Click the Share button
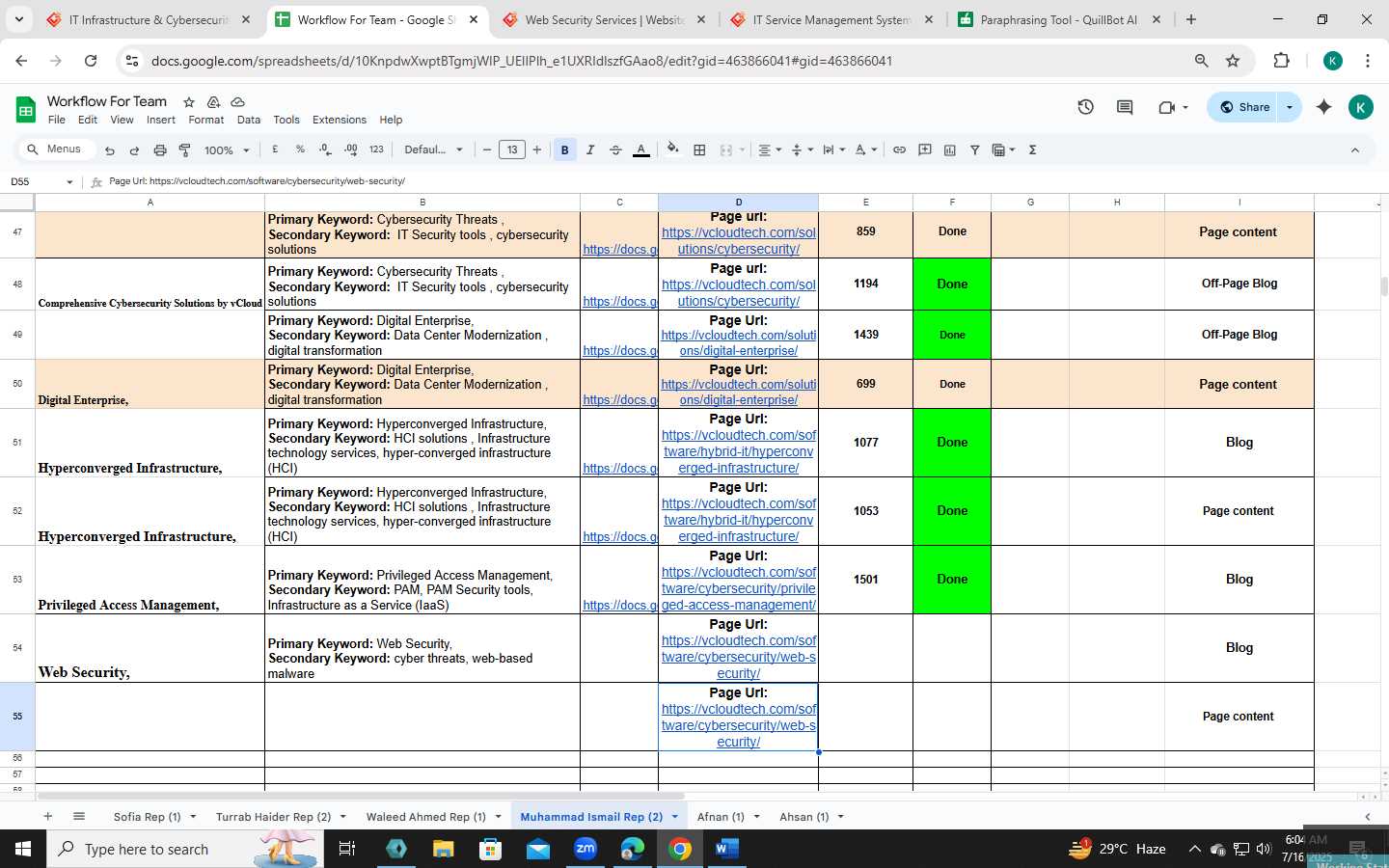The height and width of the screenshot is (868, 1389). click(x=1244, y=107)
